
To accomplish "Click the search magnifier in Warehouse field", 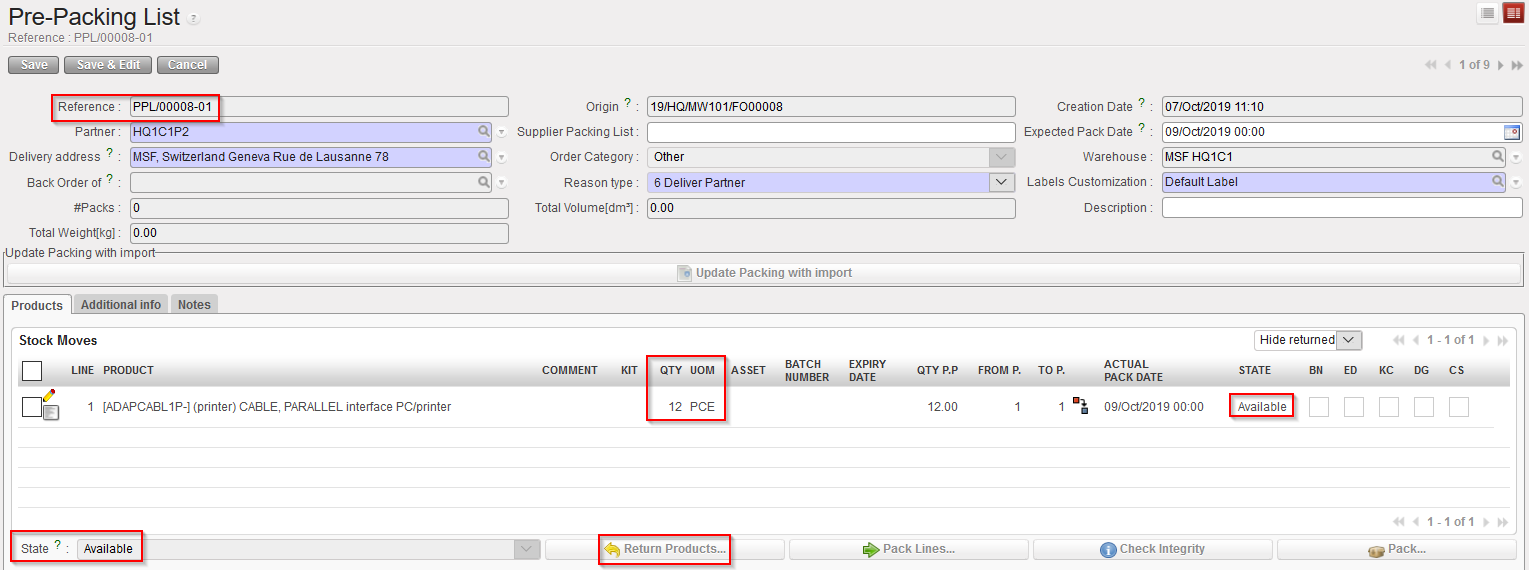I will pos(1498,157).
